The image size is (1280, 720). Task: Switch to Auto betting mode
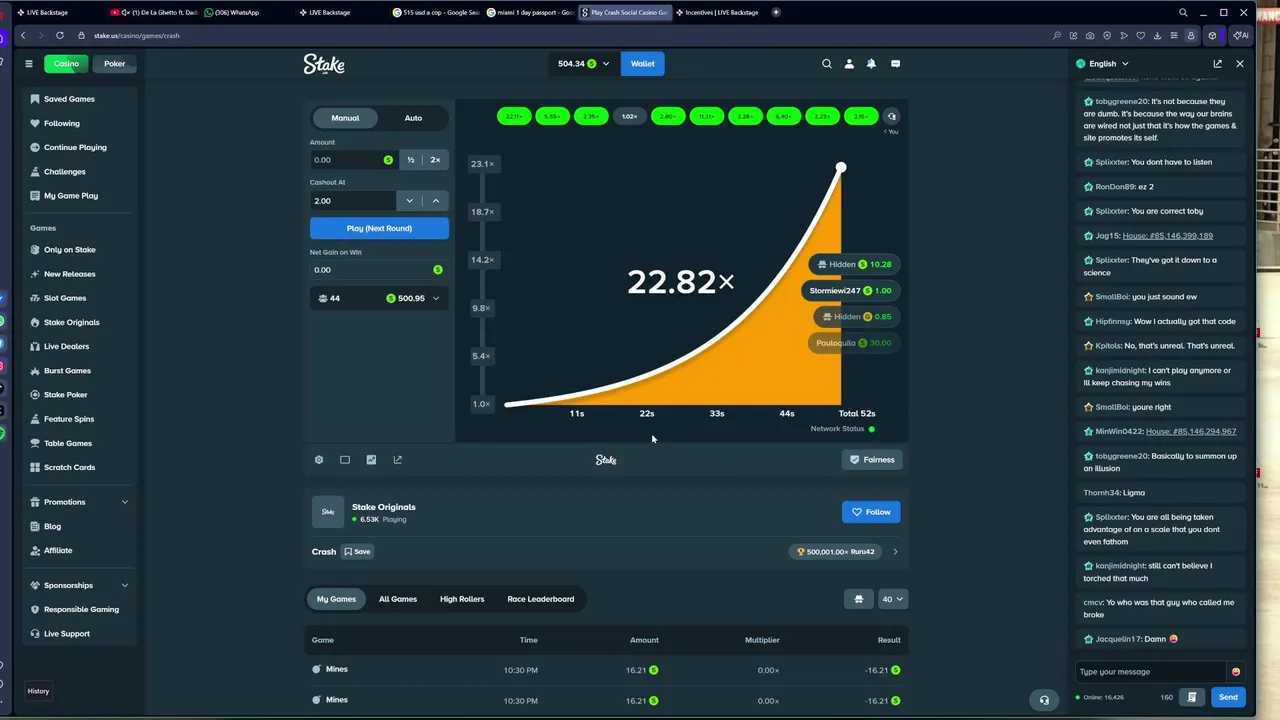click(x=413, y=118)
